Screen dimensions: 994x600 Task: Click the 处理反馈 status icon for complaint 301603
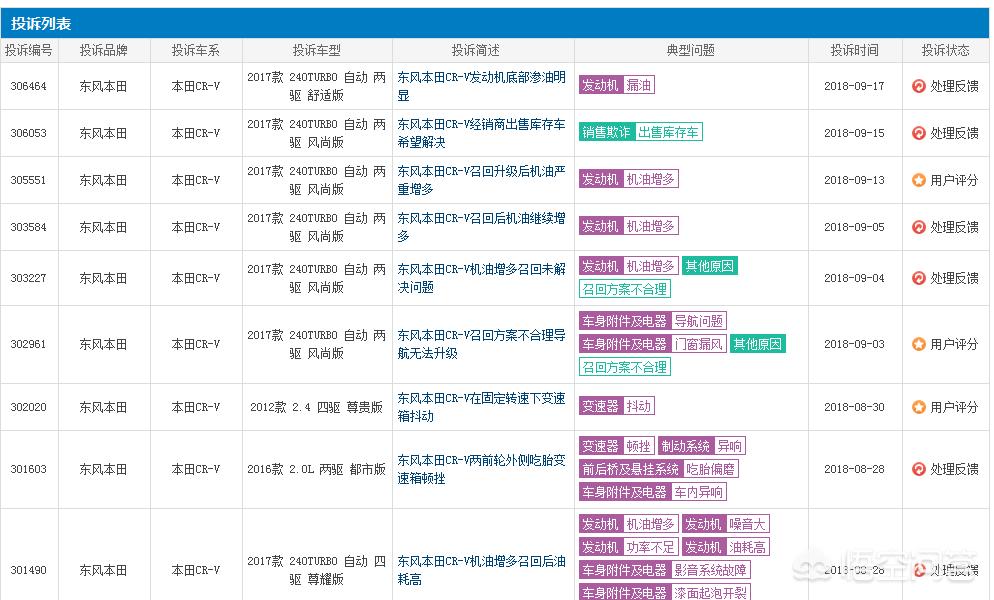pyautogui.click(x=919, y=469)
